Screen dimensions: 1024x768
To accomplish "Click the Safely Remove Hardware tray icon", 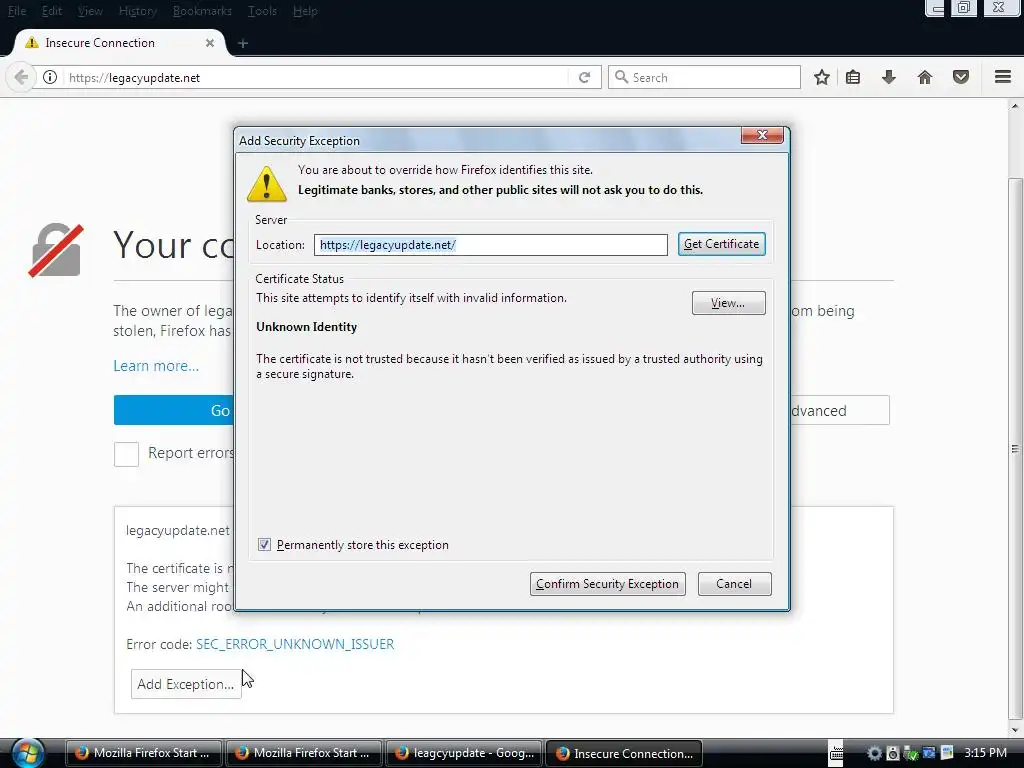I will pos(911,754).
